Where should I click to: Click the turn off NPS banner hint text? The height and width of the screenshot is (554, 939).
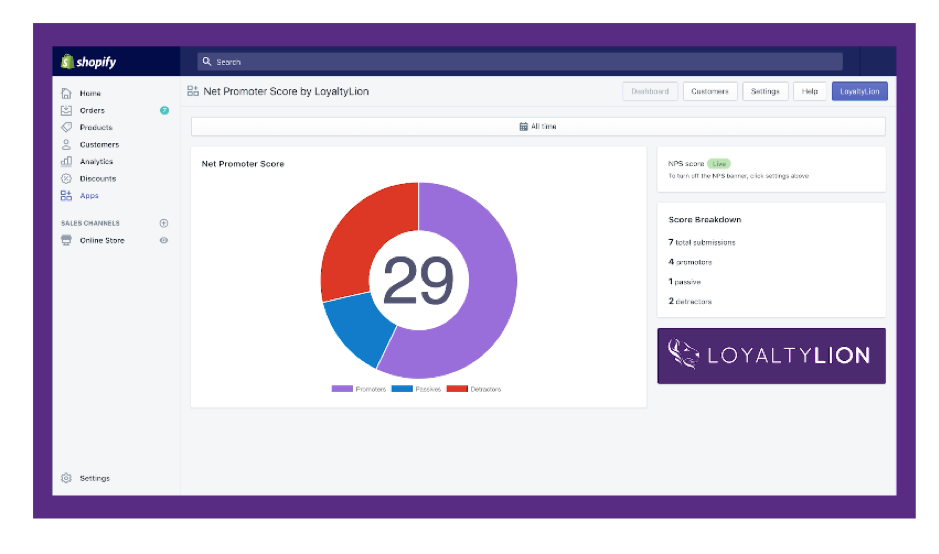click(x=738, y=176)
